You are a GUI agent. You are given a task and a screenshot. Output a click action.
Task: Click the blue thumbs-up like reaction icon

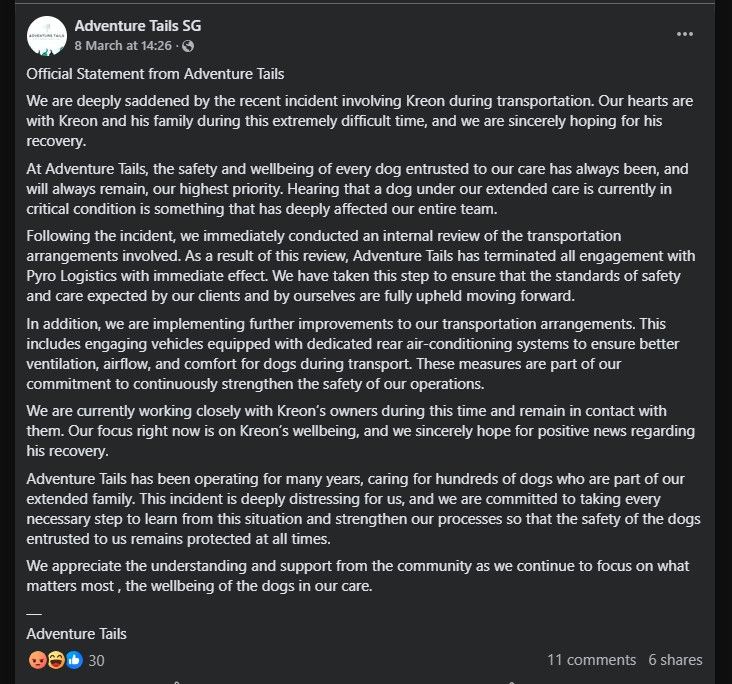[x=74, y=660]
